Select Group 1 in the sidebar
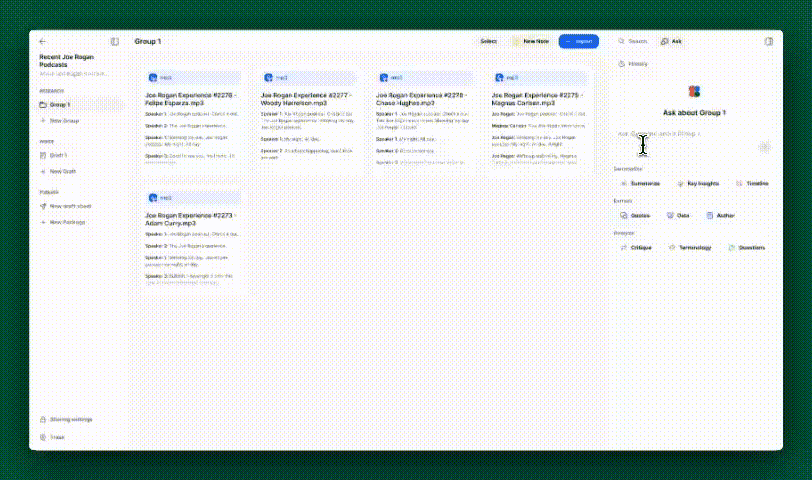812x480 pixels. click(x=80, y=105)
